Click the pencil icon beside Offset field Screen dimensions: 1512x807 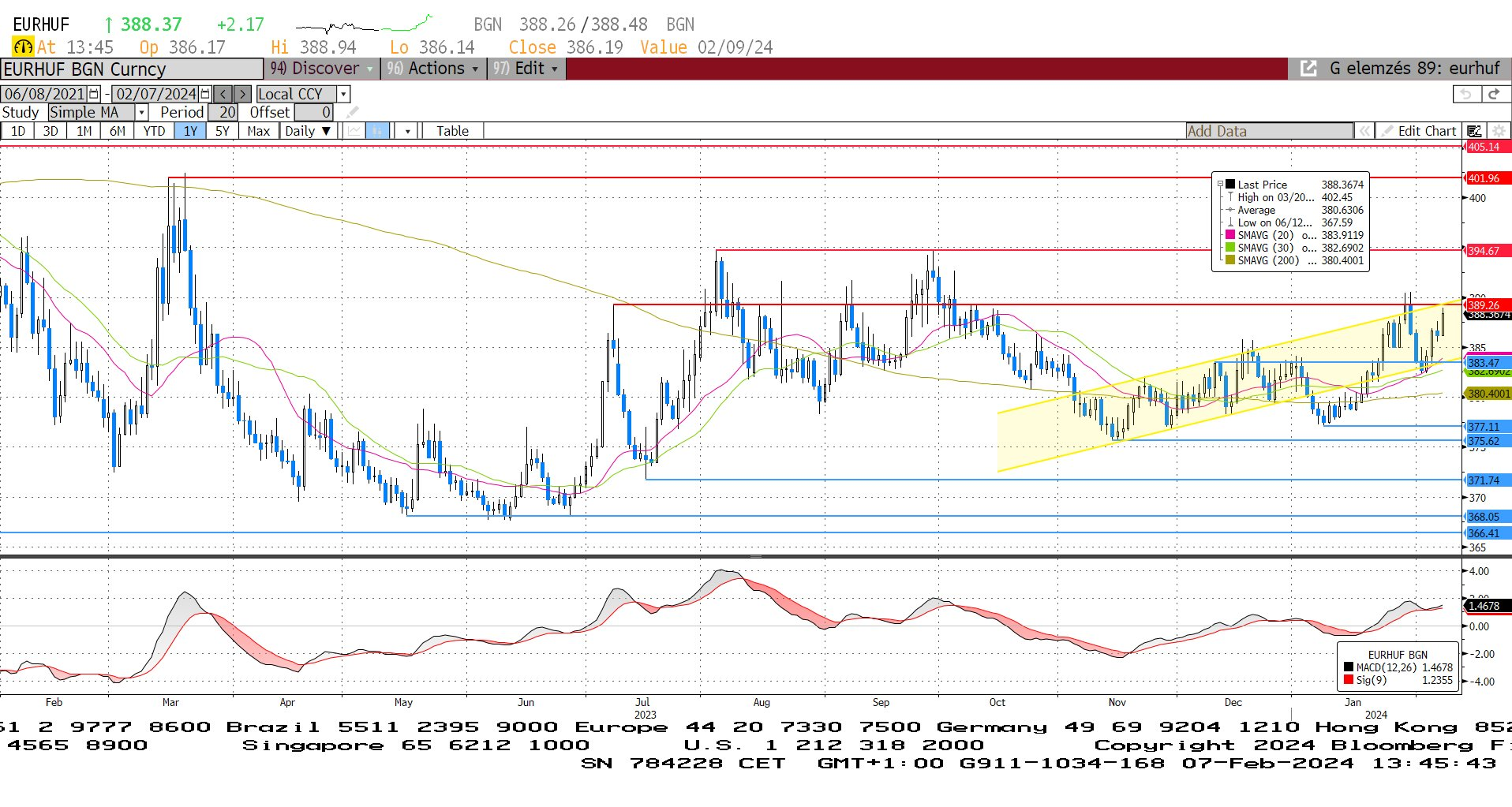352,112
